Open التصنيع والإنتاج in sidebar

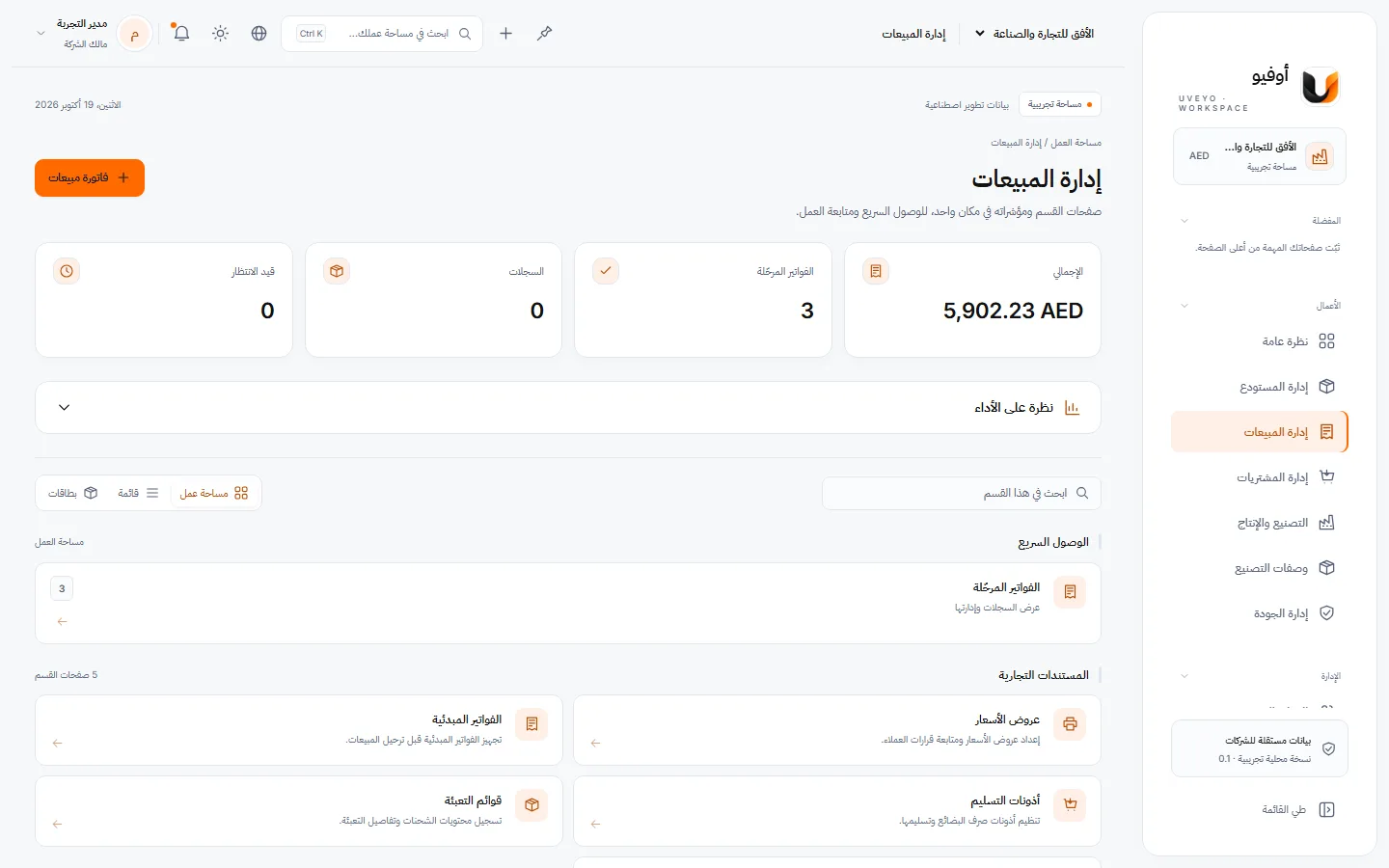[x=1259, y=523]
